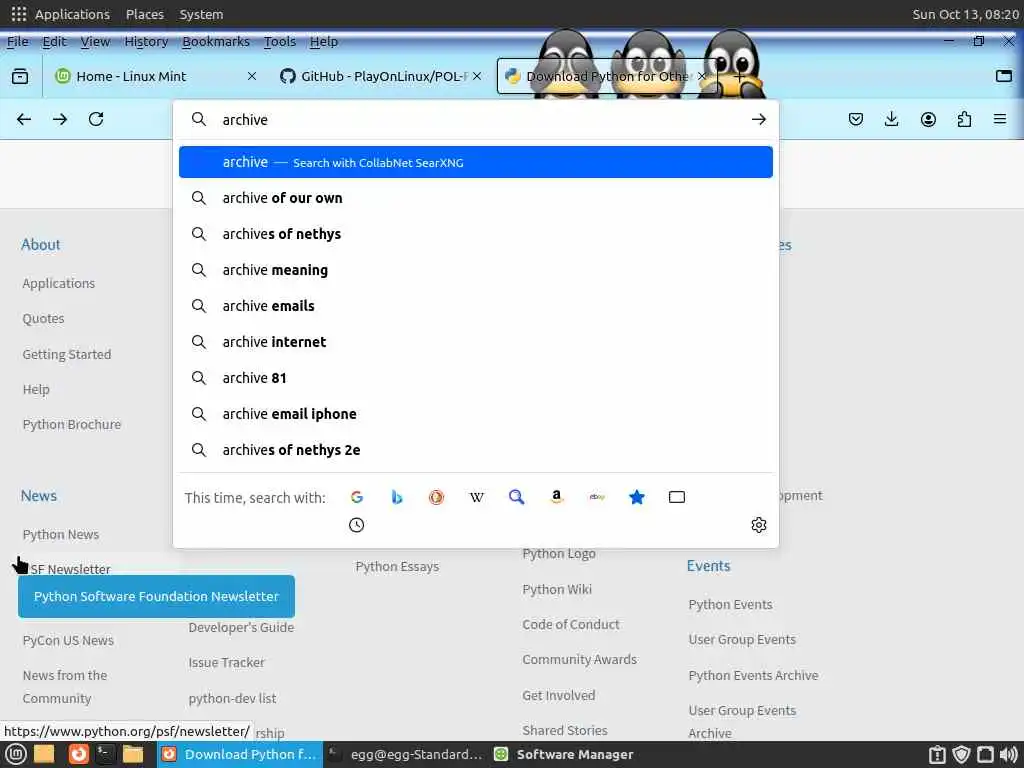Search with the blue magnifier engine
The image size is (1024, 768).
(517, 497)
